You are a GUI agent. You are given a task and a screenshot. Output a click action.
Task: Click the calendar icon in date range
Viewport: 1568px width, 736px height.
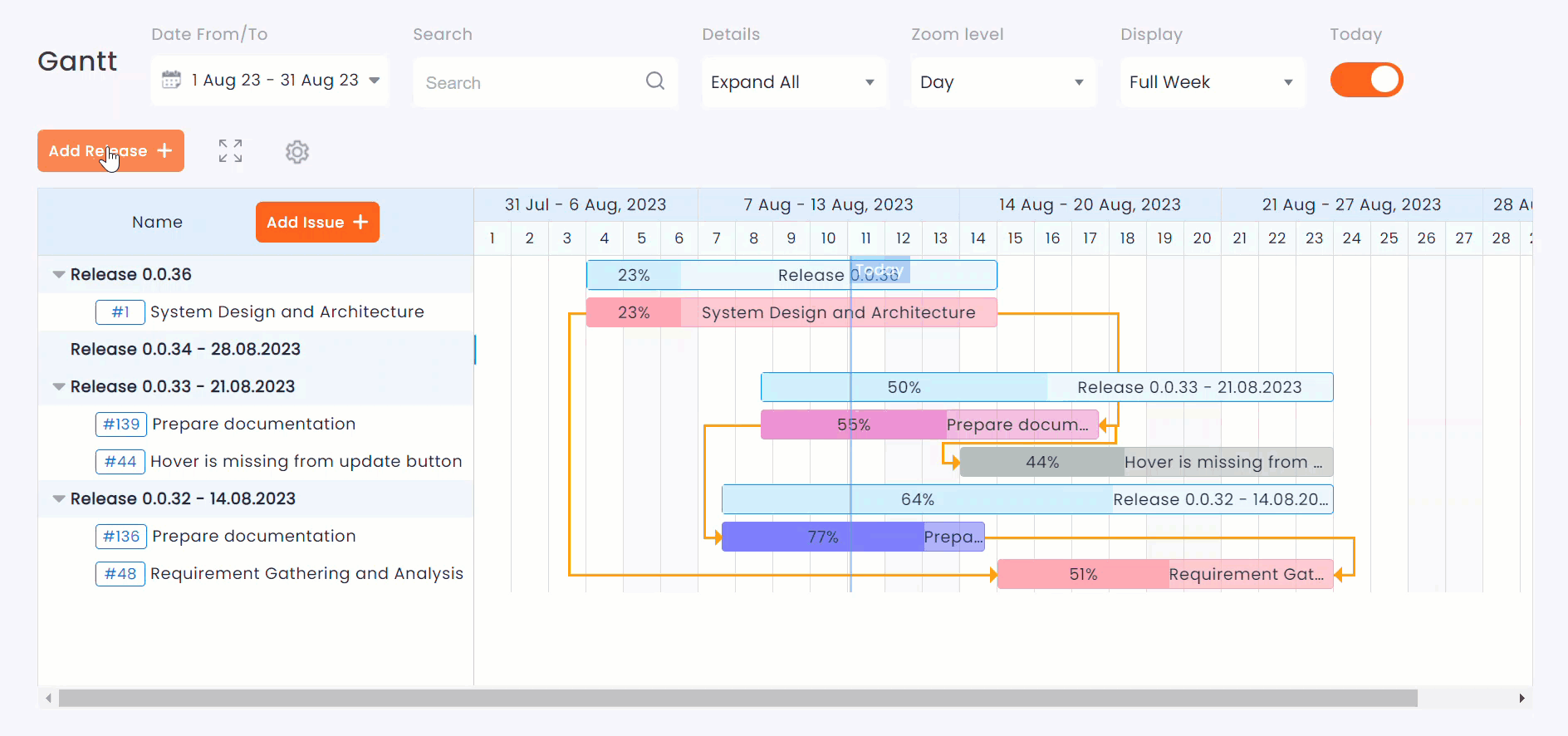(x=171, y=81)
